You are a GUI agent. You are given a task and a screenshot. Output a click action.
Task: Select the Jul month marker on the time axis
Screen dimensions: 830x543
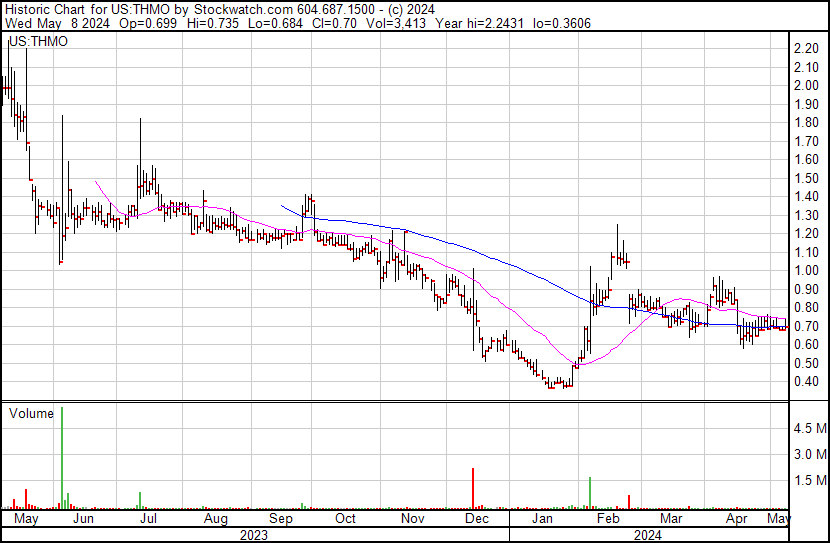149,519
